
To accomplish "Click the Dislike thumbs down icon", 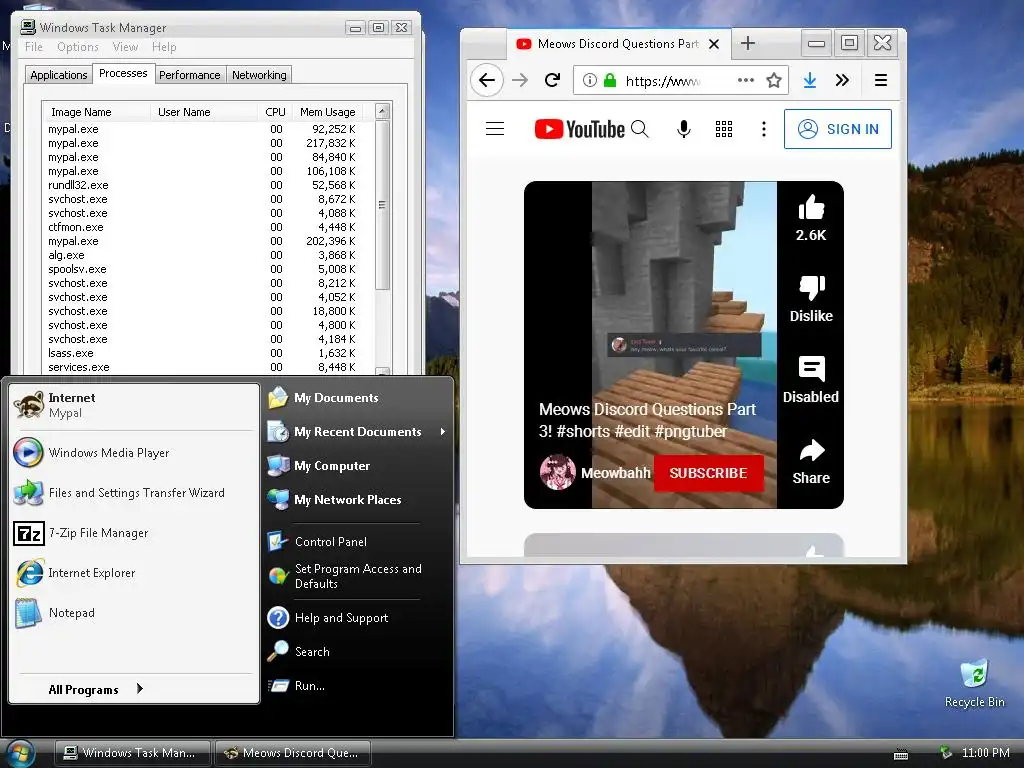I will tap(812, 288).
